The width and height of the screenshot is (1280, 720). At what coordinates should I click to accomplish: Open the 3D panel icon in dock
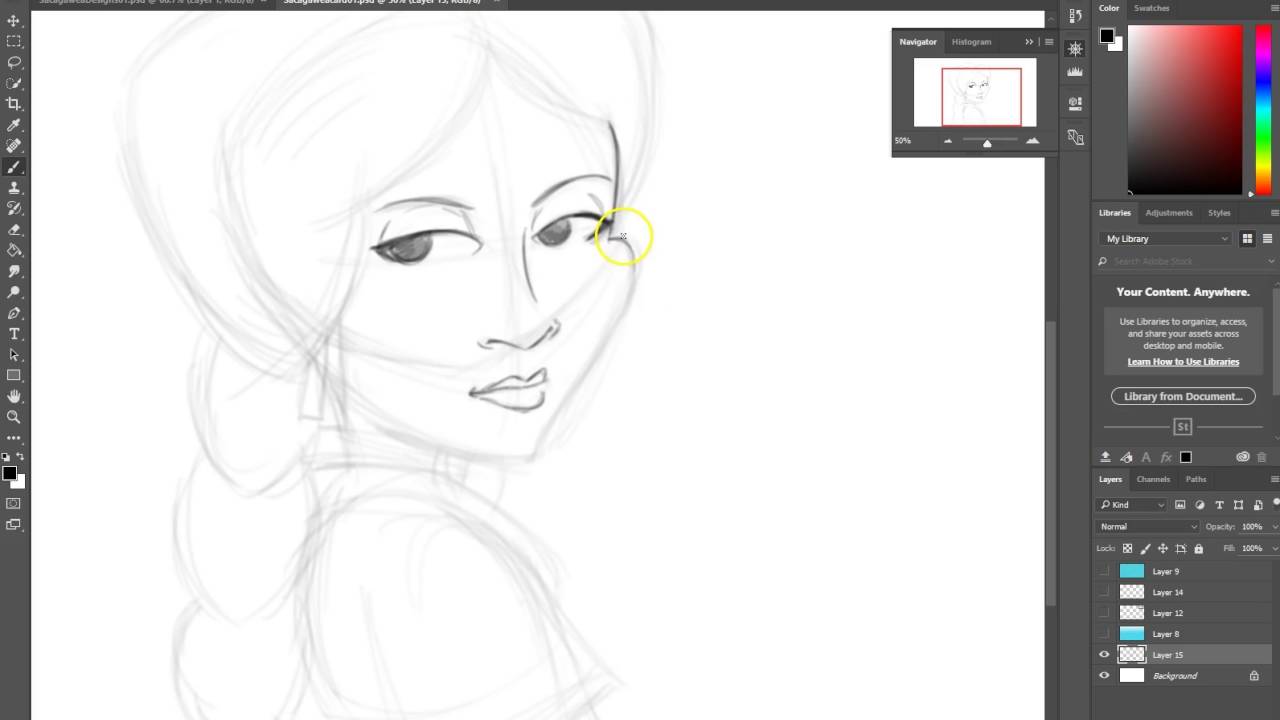tap(1075, 102)
